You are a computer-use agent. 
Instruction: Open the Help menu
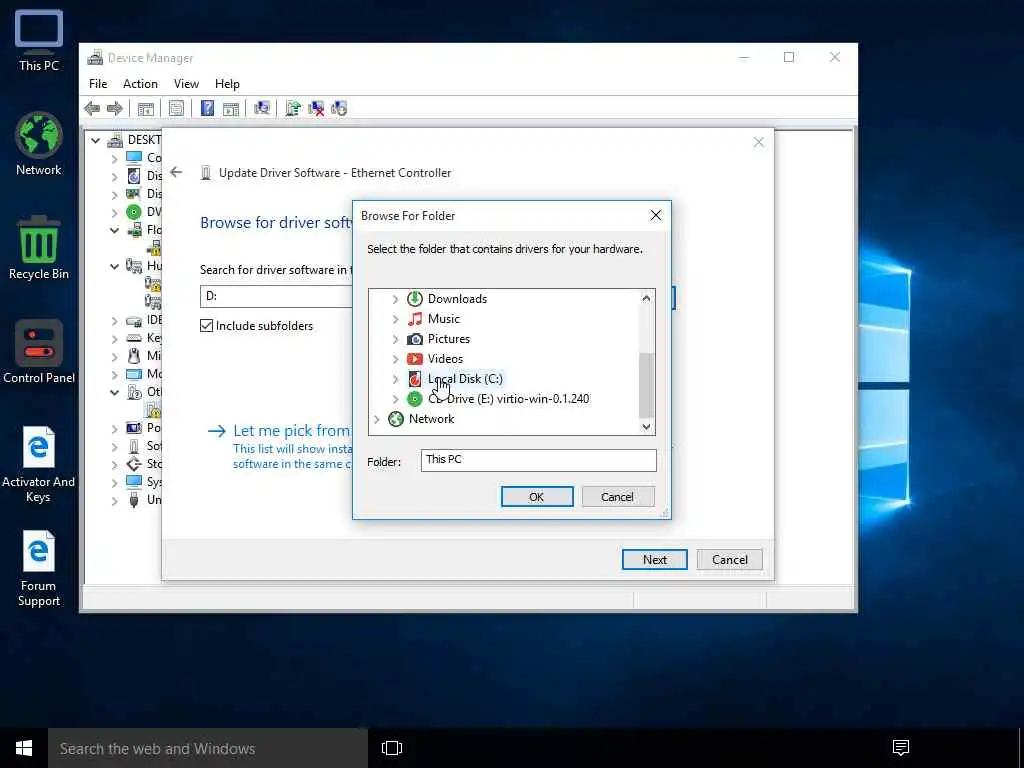point(227,84)
